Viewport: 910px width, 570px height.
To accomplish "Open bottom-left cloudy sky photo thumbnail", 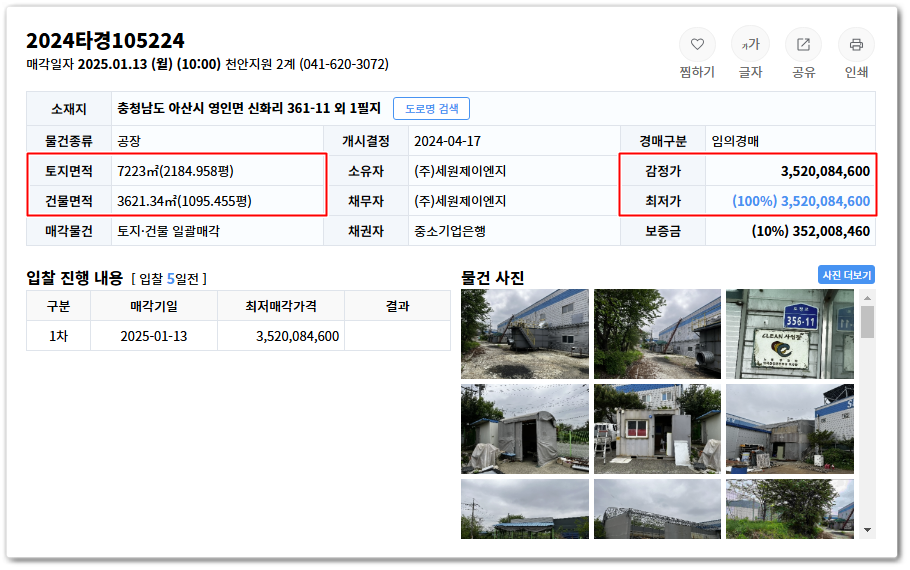I will 525,508.
